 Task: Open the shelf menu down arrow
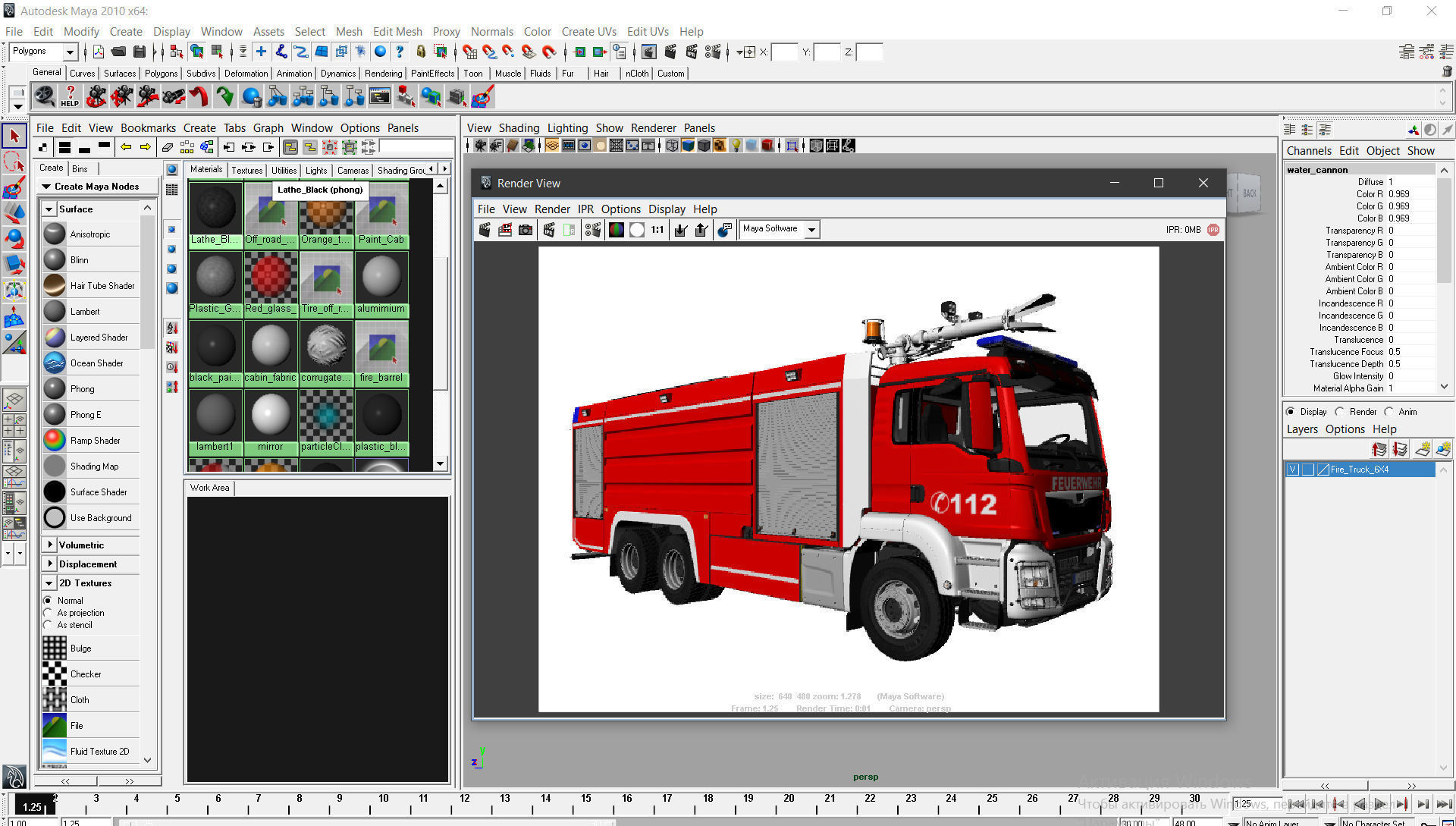click(x=19, y=107)
